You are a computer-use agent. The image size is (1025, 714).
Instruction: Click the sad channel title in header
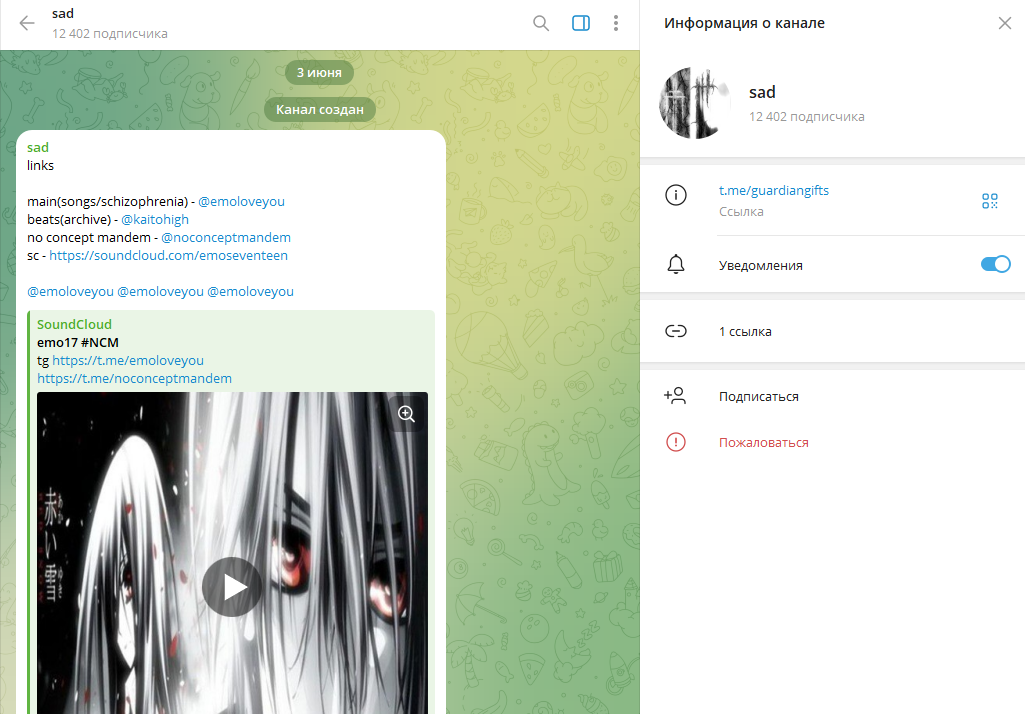click(x=63, y=13)
